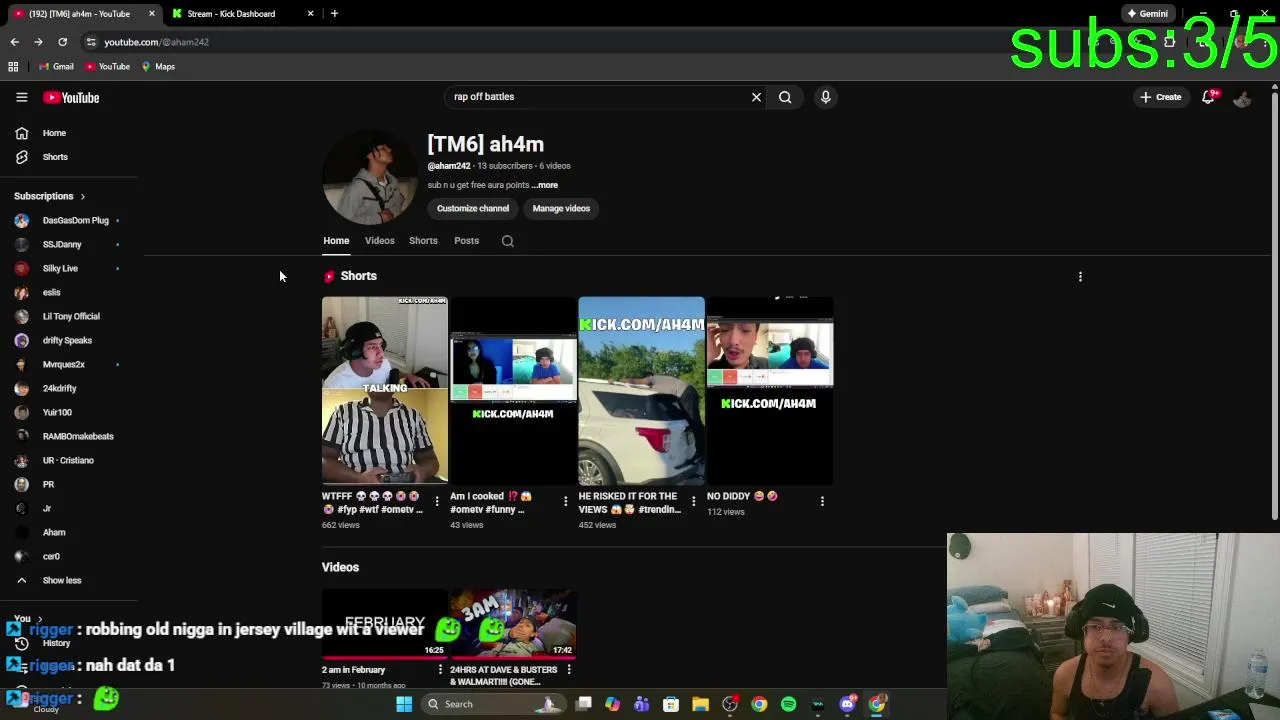The width and height of the screenshot is (1280, 720).
Task: Open Lil Tony Official subscription
Action: (69, 316)
